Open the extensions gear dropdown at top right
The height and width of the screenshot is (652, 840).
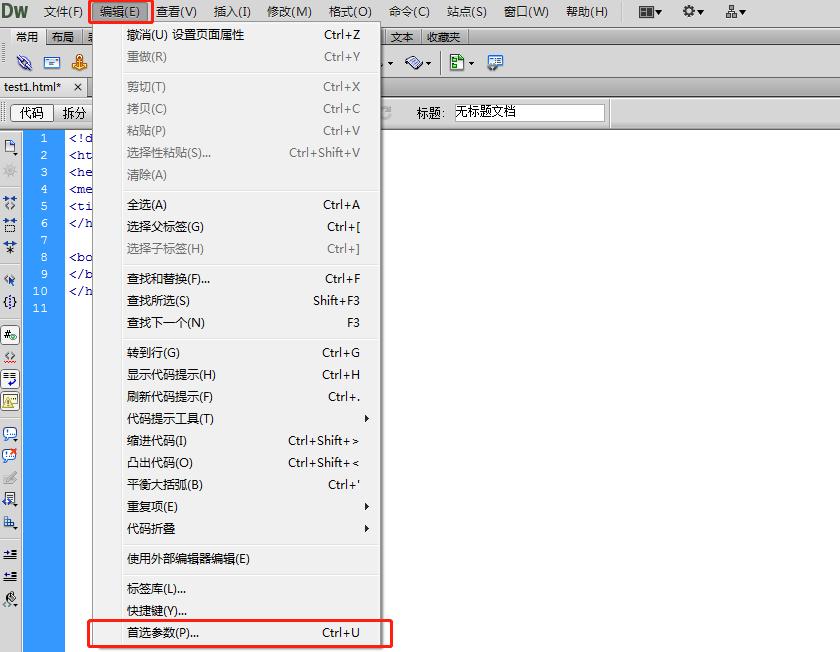tap(694, 12)
